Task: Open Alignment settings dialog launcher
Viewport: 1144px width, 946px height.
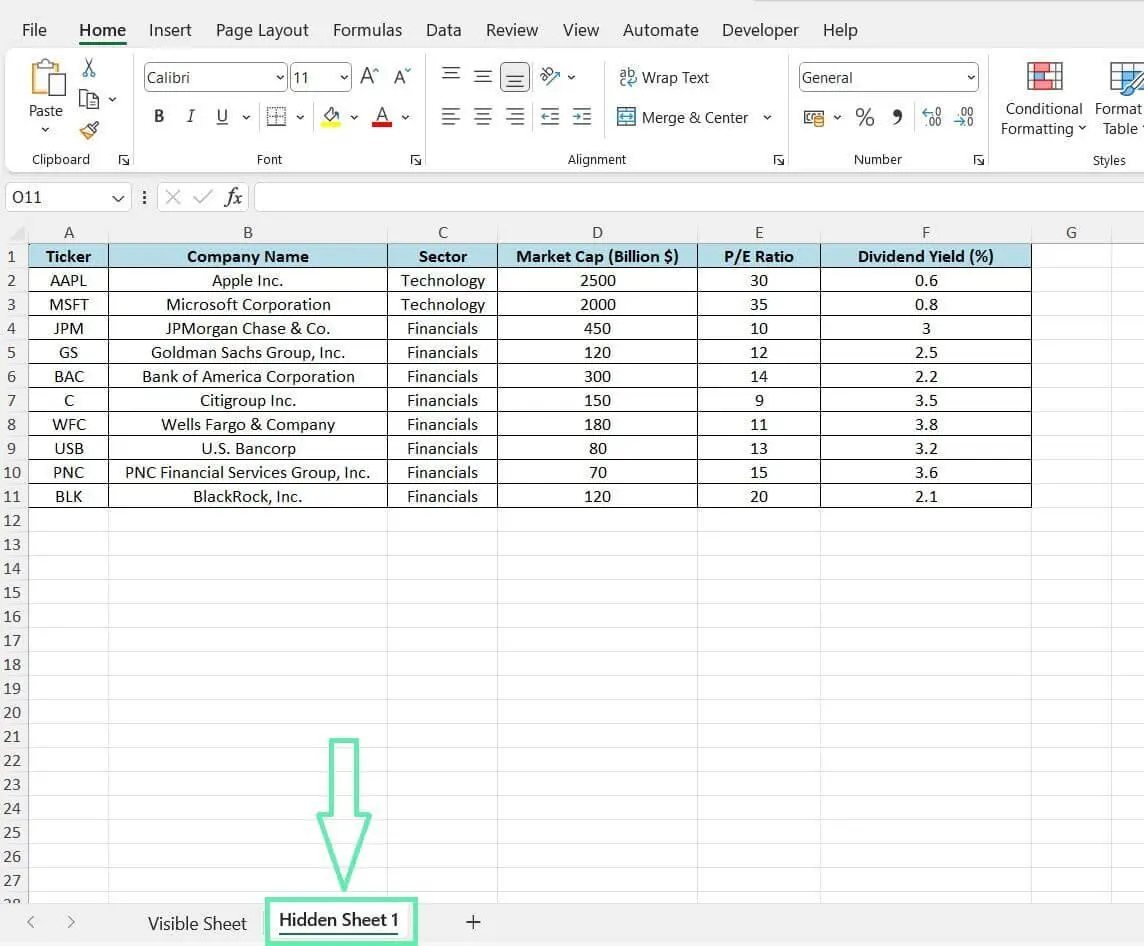Action: pos(778,160)
